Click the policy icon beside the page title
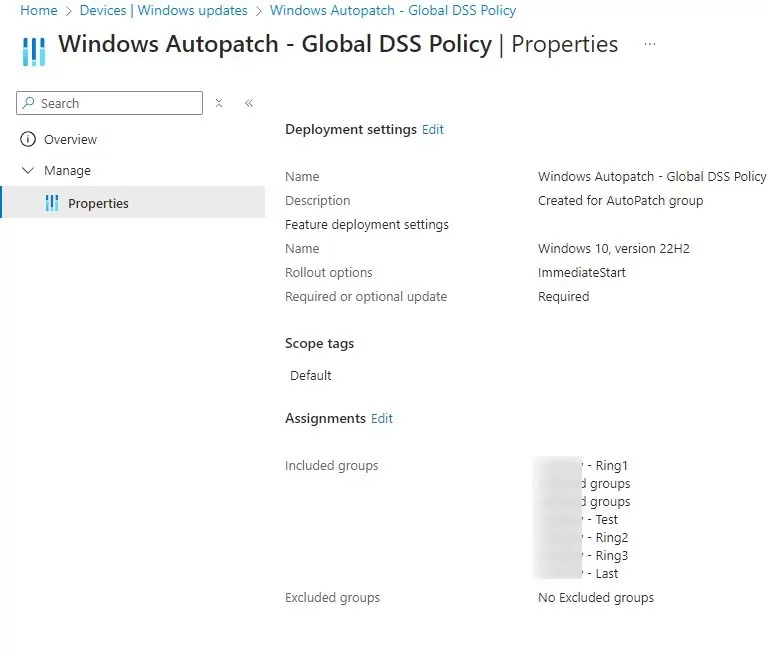This screenshot has height=652, width=769. click(x=34, y=51)
